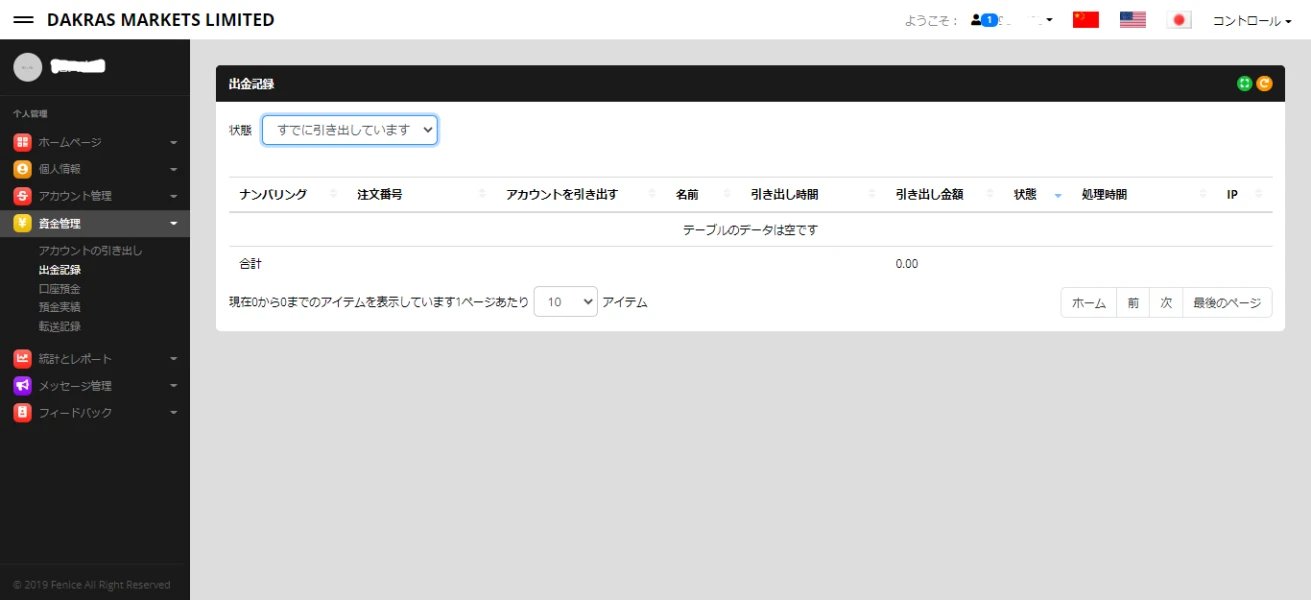Click the purple メッセージ管理 megaphone icon
This screenshot has height=600, width=1311.
tap(22, 385)
